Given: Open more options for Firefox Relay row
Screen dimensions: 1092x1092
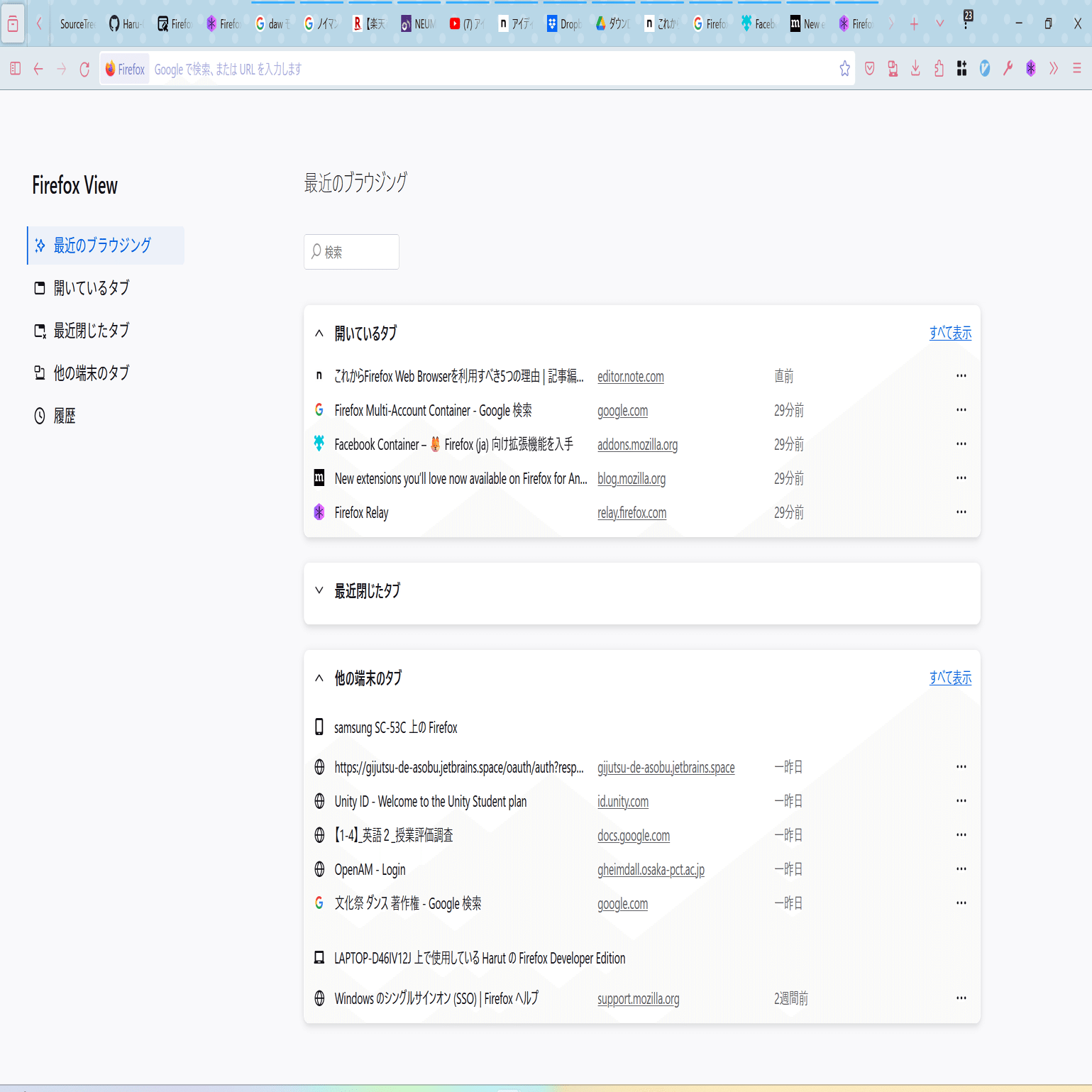Looking at the screenshot, I should [x=961, y=512].
